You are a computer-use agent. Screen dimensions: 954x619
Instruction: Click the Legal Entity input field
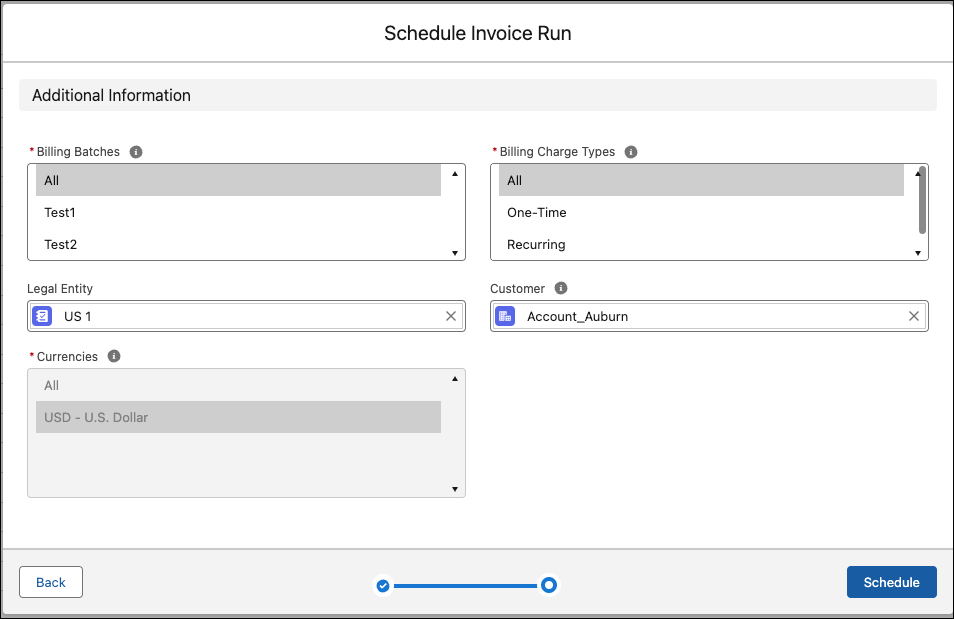250,316
